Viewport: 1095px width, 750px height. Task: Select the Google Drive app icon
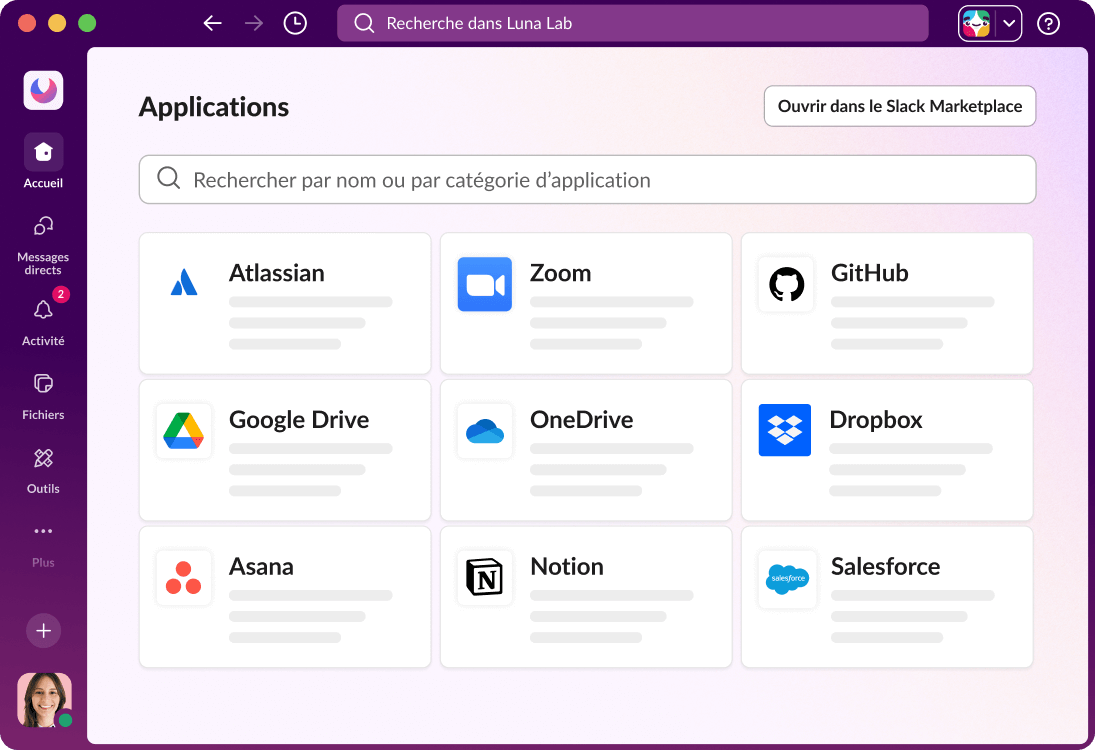click(x=184, y=431)
